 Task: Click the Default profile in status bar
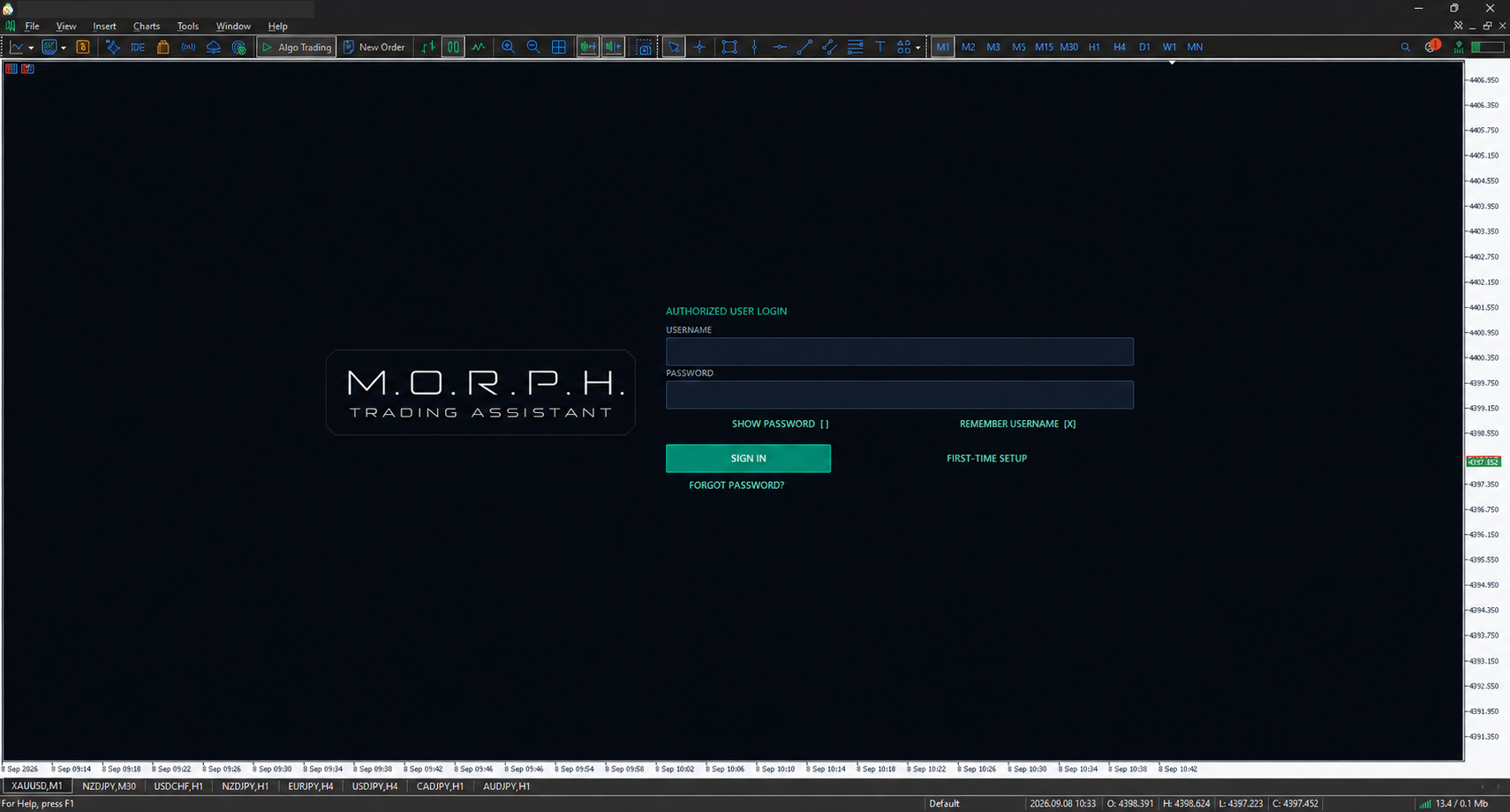click(x=944, y=804)
